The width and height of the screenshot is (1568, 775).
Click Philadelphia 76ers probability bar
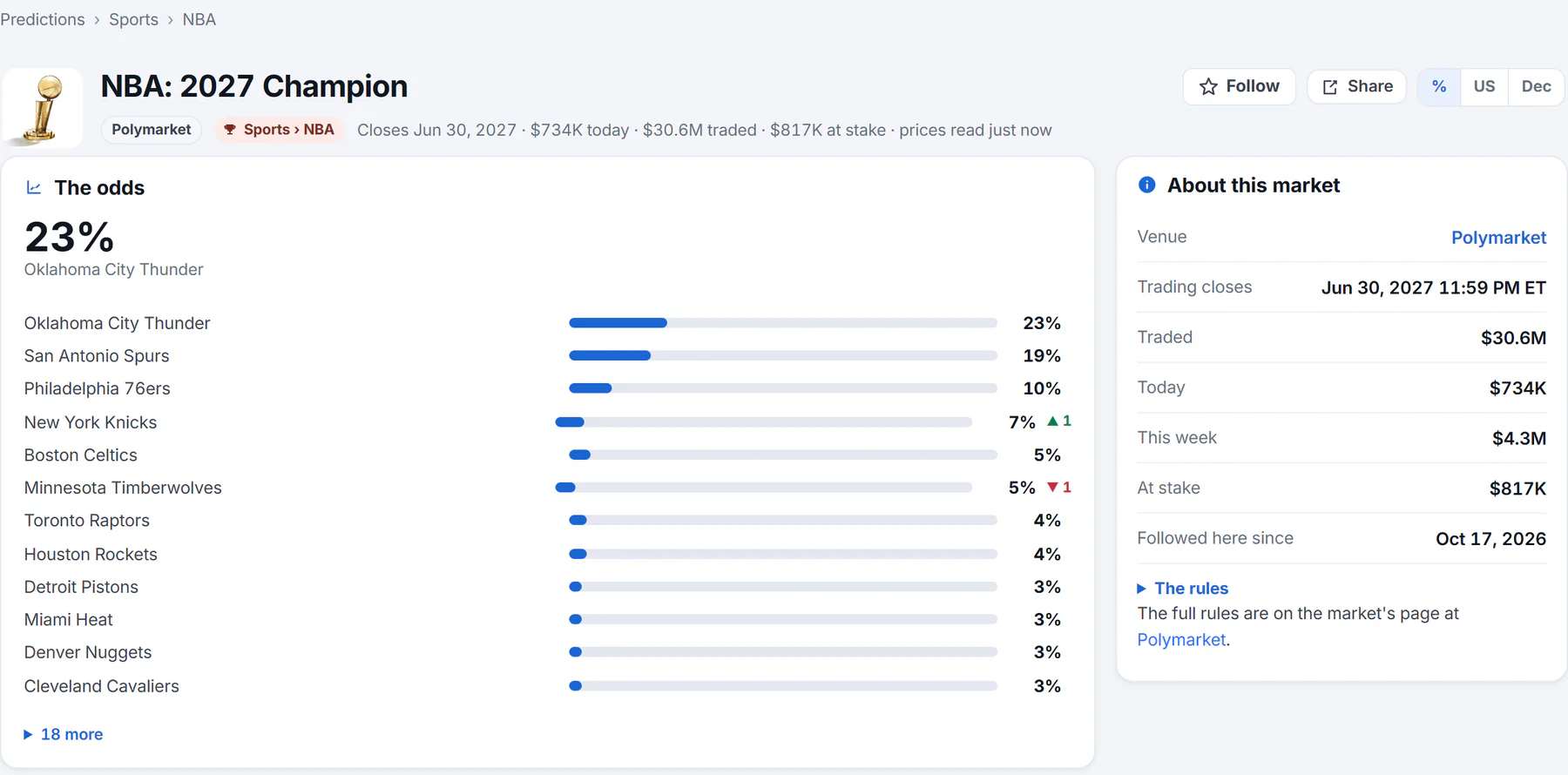point(783,388)
